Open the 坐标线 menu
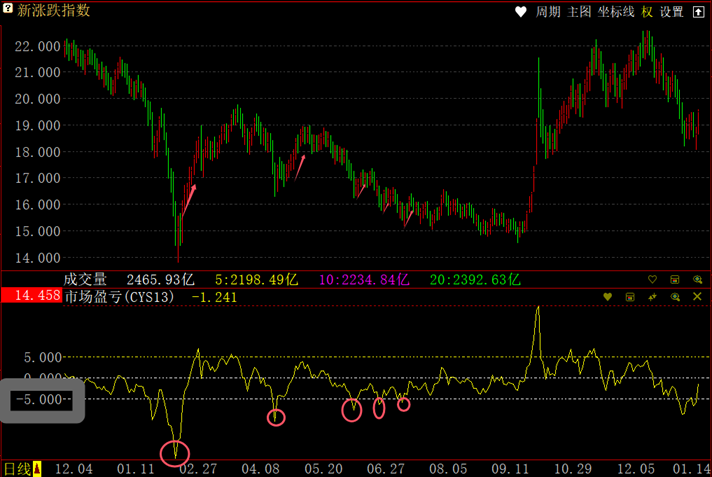This screenshot has width=712, height=477. pos(616,12)
